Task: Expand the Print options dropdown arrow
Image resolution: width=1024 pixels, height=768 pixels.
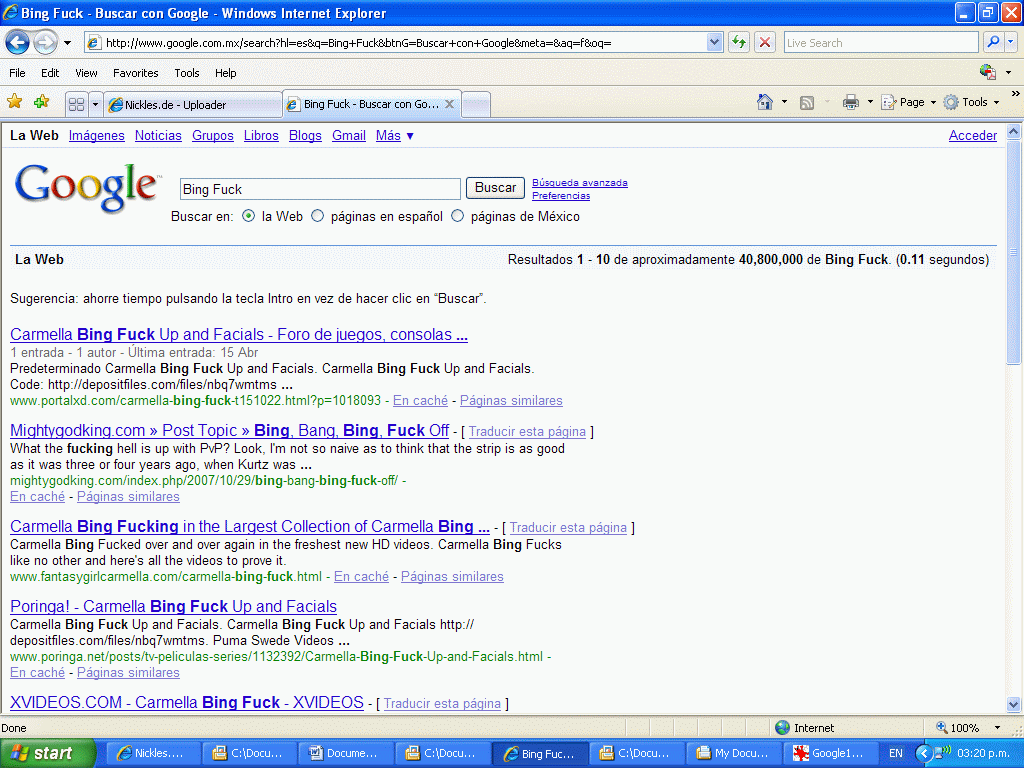Action: 870,102
